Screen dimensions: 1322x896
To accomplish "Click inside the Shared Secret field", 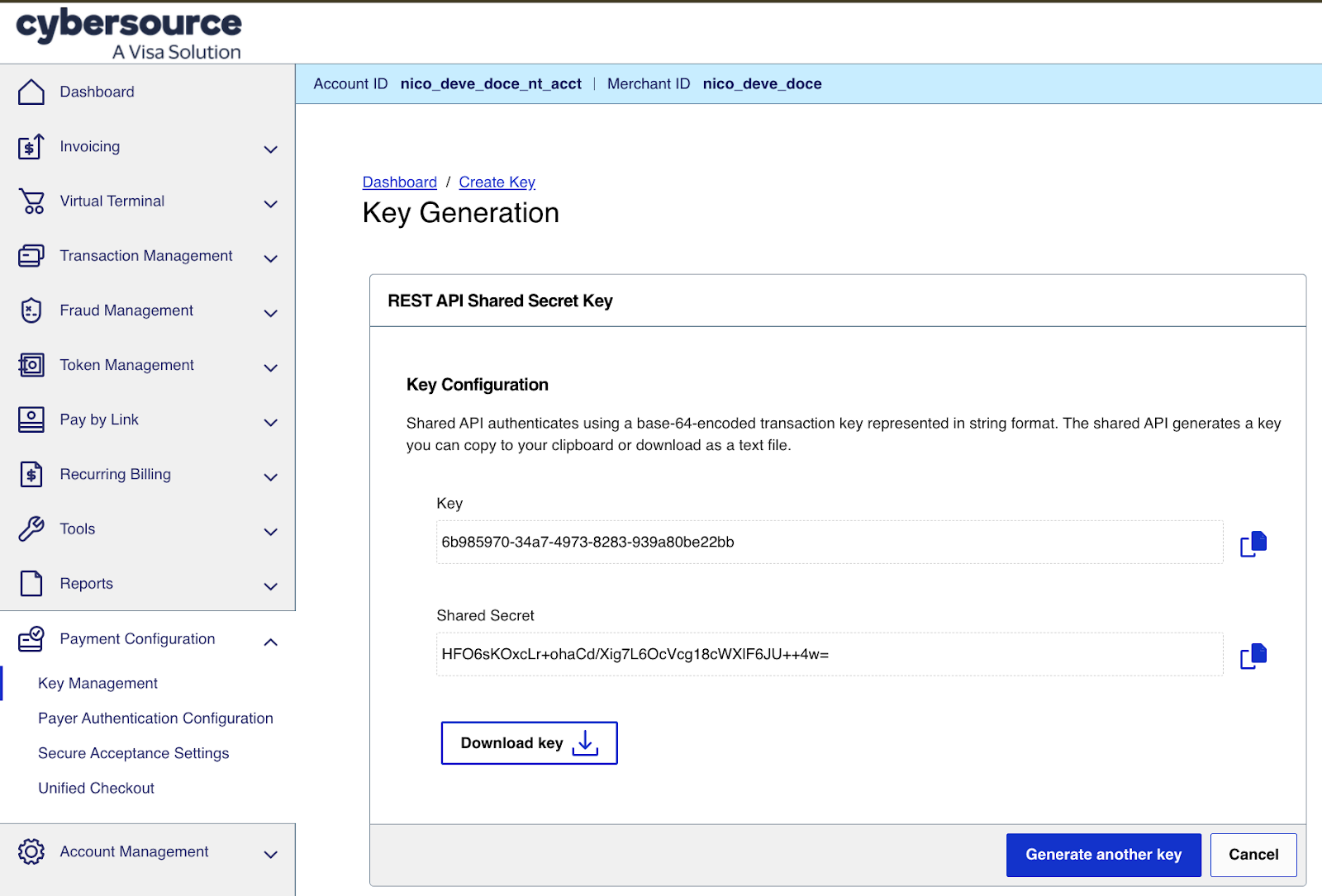I will 829,655.
